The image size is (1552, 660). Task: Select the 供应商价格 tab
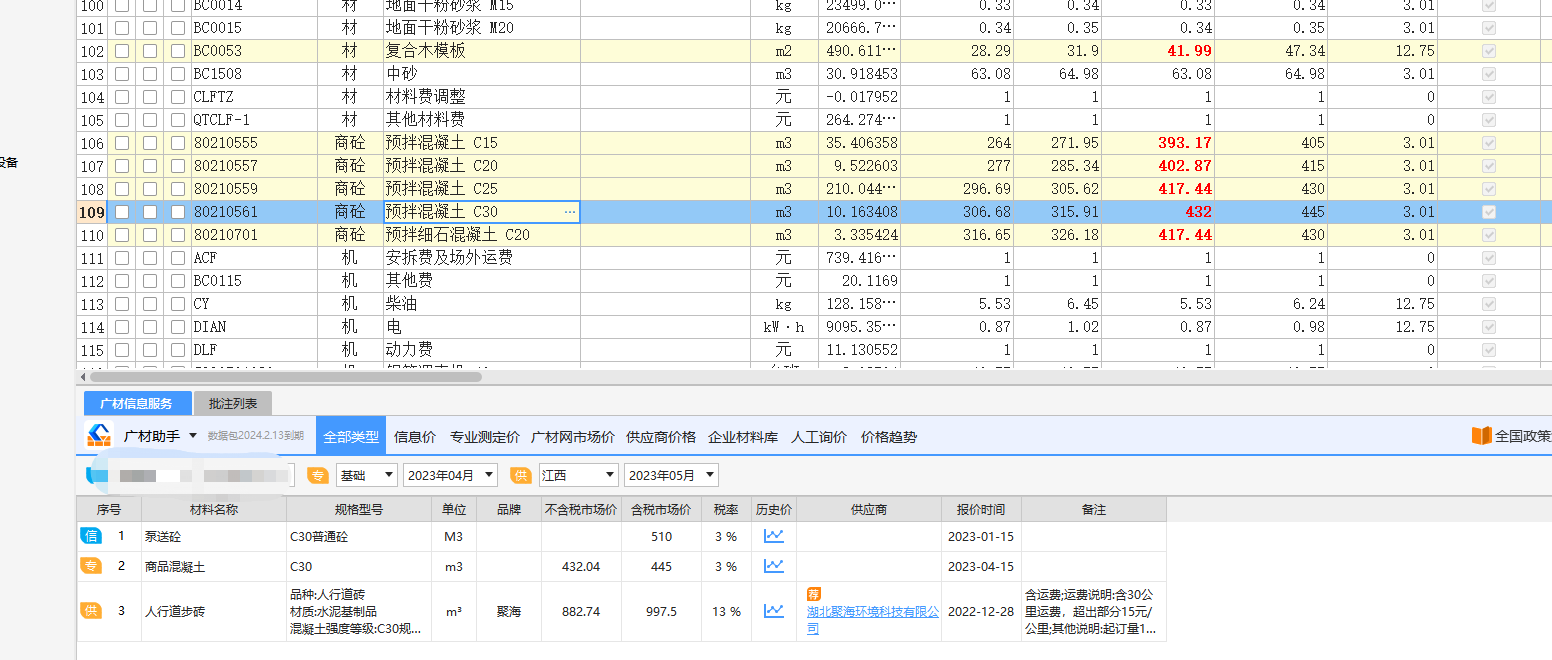click(x=661, y=437)
